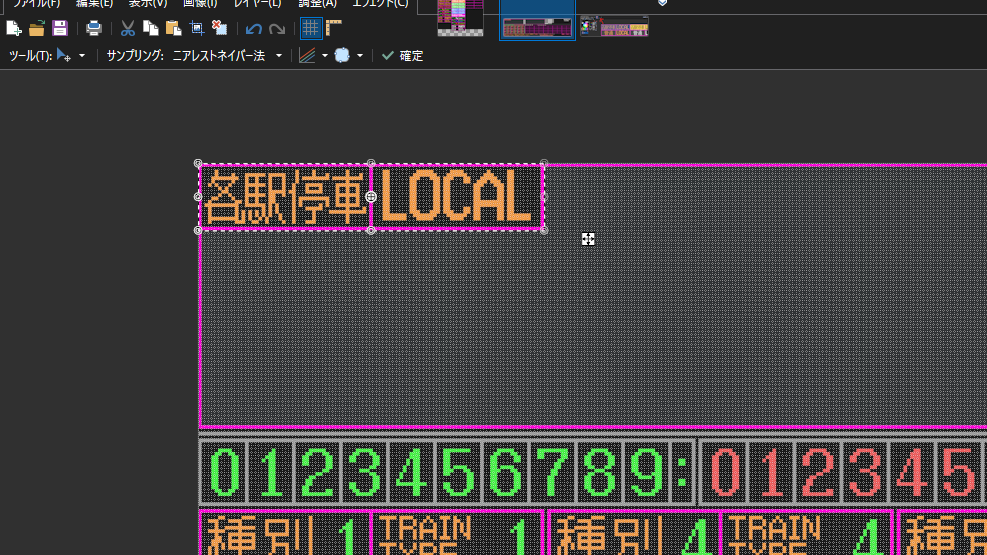Click the Print icon

click(x=94, y=28)
